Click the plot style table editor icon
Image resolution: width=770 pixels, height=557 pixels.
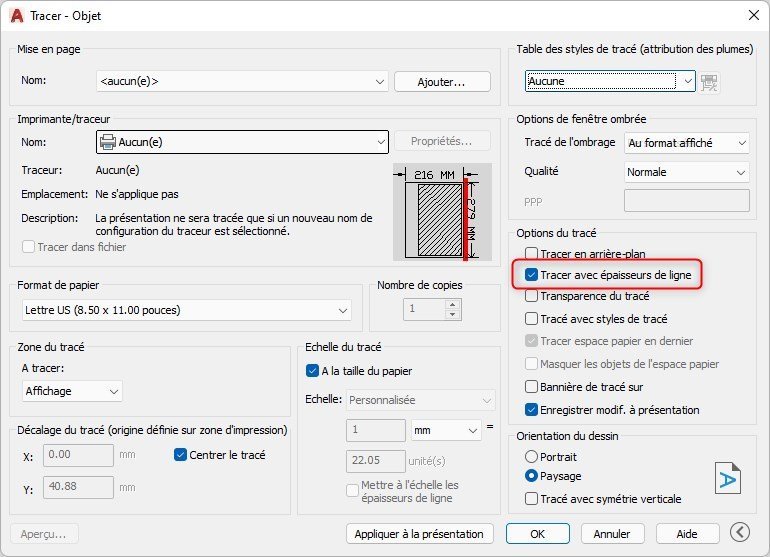(x=709, y=82)
